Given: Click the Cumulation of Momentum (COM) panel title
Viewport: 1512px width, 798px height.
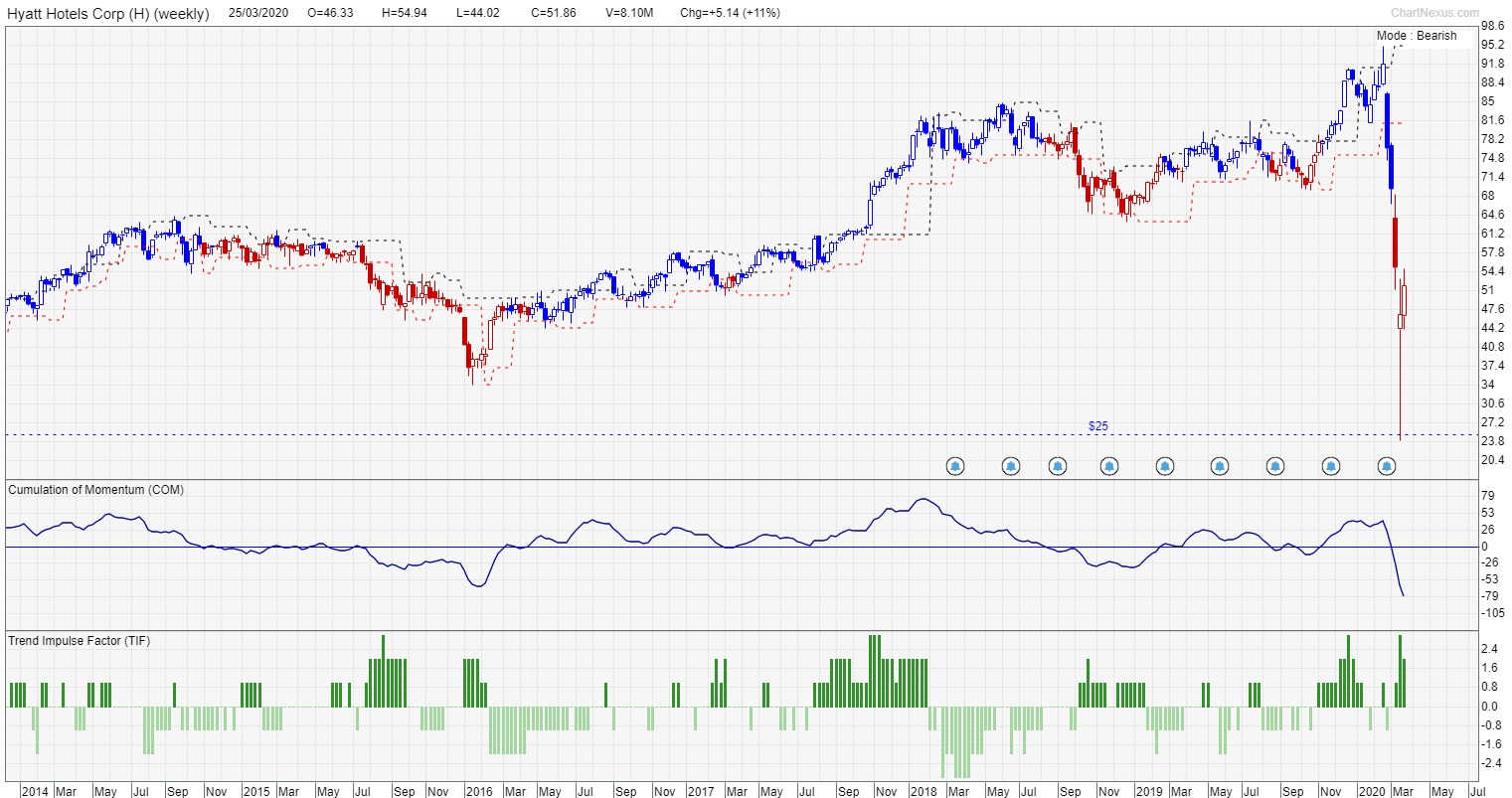Looking at the screenshot, I should [x=95, y=490].
